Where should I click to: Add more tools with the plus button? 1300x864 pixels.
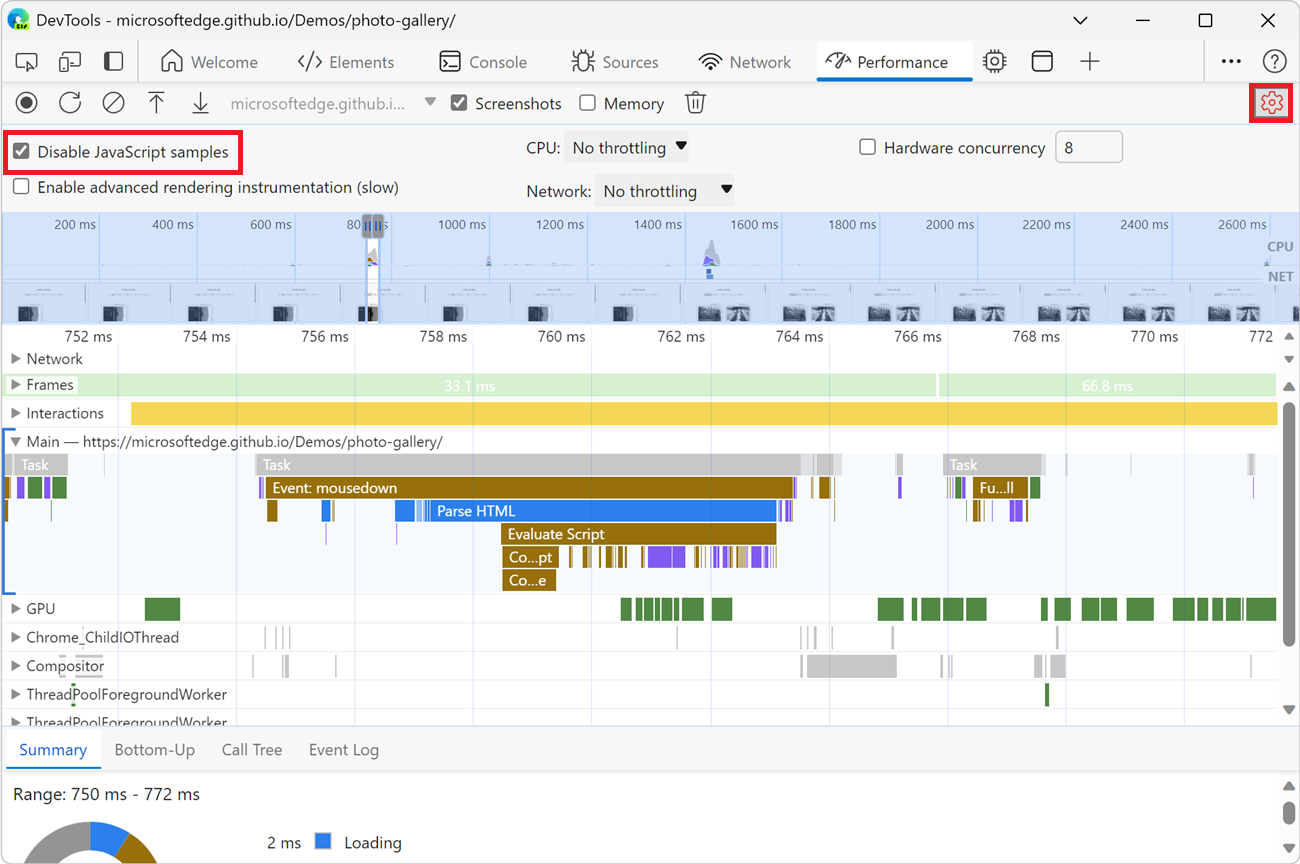click(x=1089, y=61)
